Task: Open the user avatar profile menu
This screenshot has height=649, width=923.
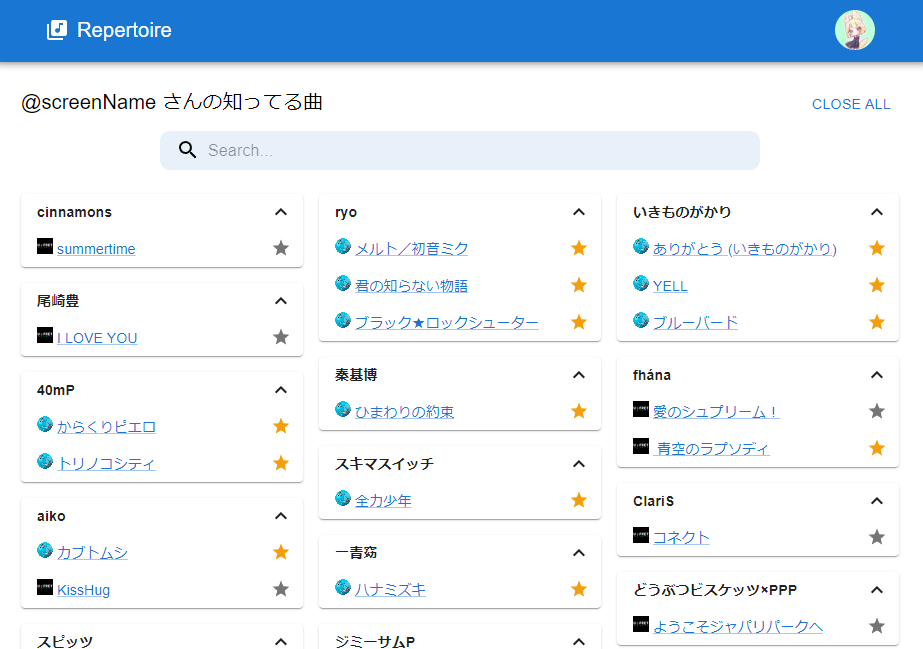Action: 855,30
